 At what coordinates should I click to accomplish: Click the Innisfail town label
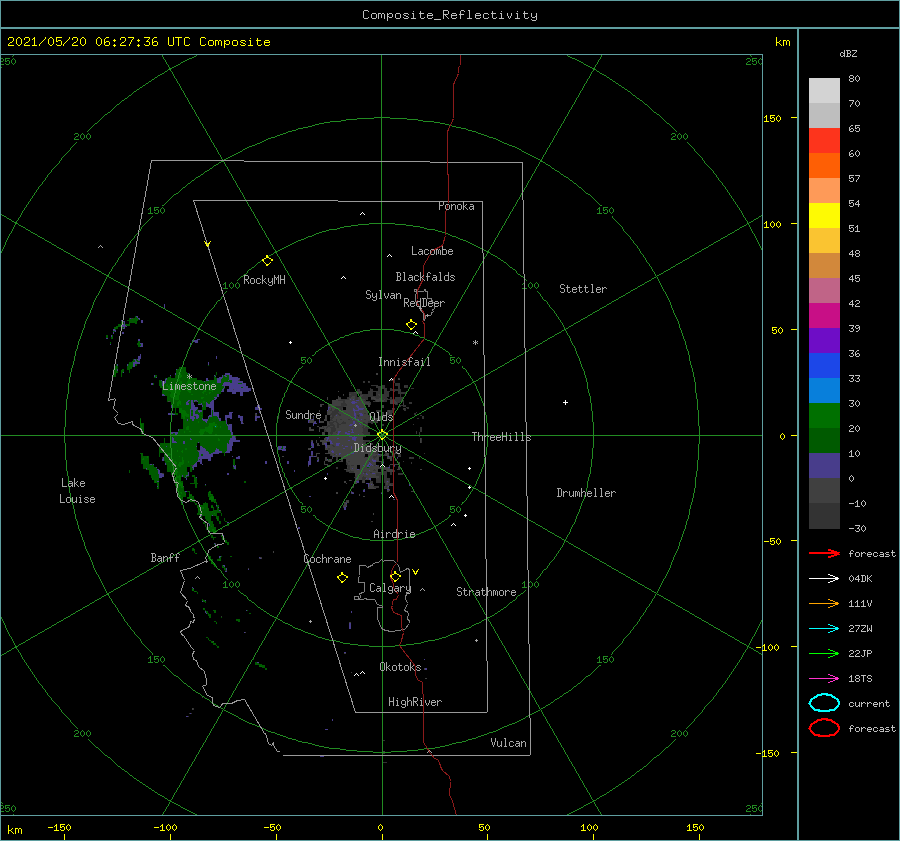(x=404, y=362)
